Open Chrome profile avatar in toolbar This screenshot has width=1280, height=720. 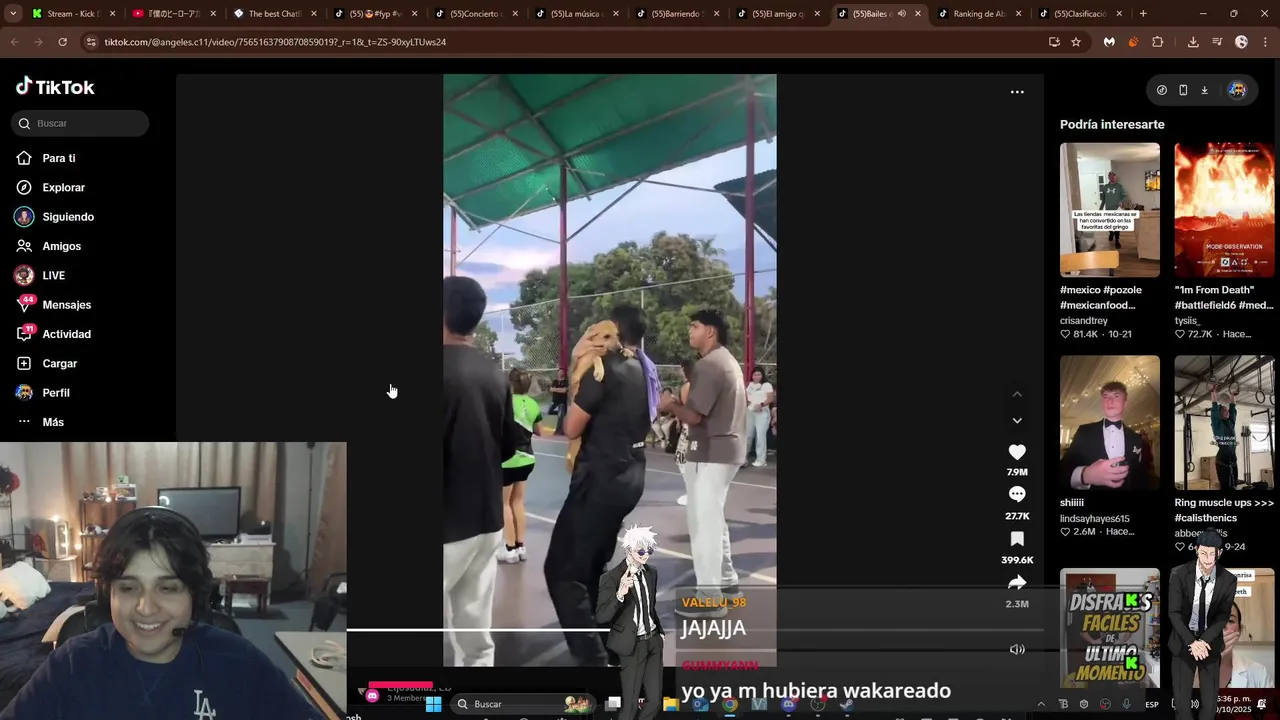pos(1241,42)
